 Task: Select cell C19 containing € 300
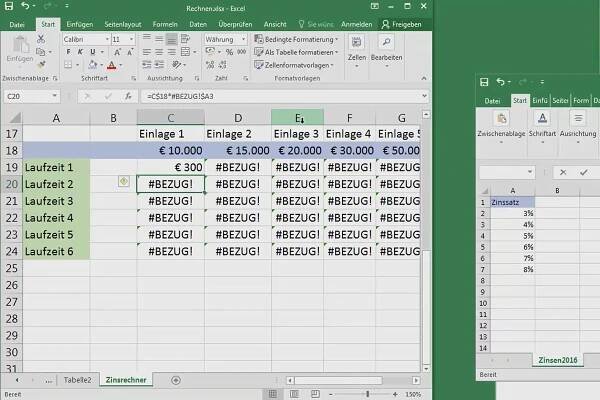pos(171,166)
